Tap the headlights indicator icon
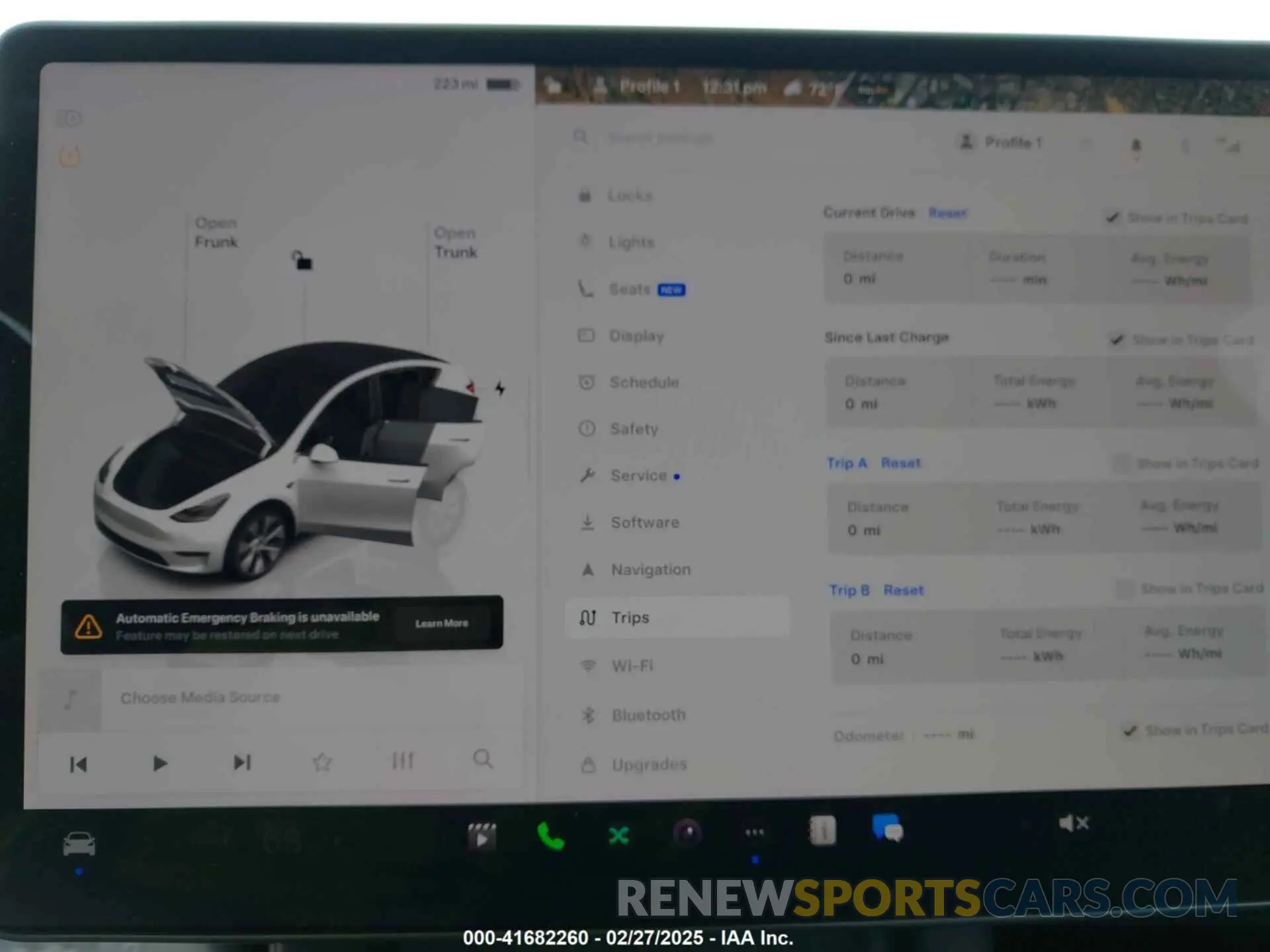The image size is (1270, 952). (70, 118)
